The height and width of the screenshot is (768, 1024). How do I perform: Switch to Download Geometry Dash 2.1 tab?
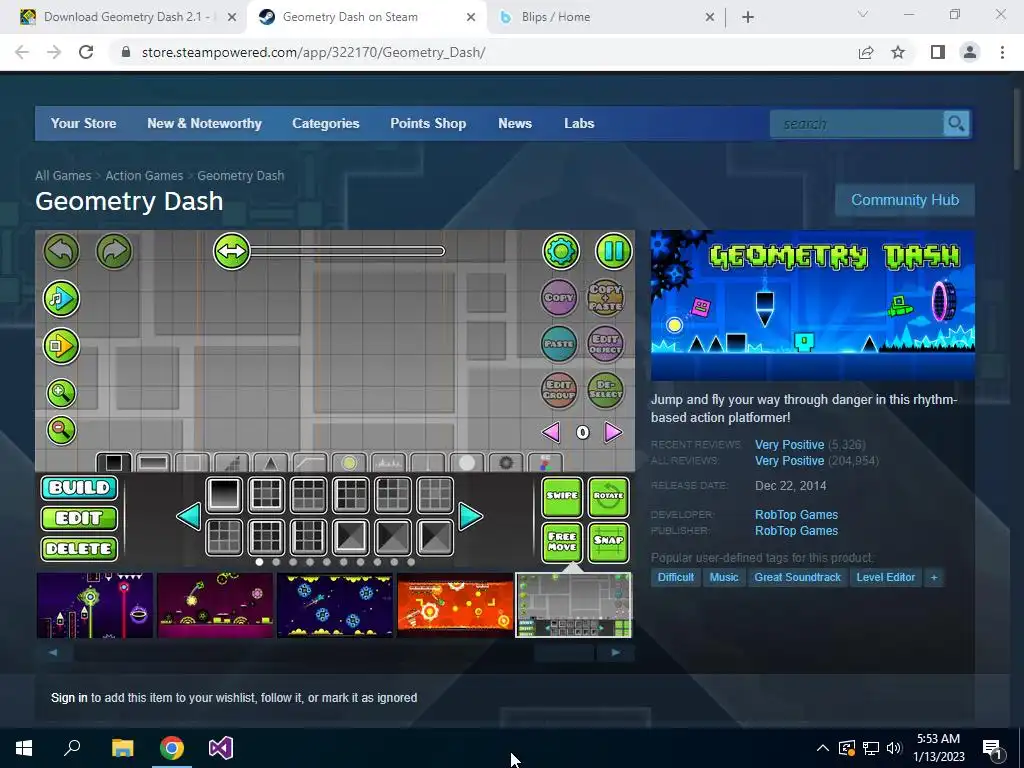coord(127,17)
